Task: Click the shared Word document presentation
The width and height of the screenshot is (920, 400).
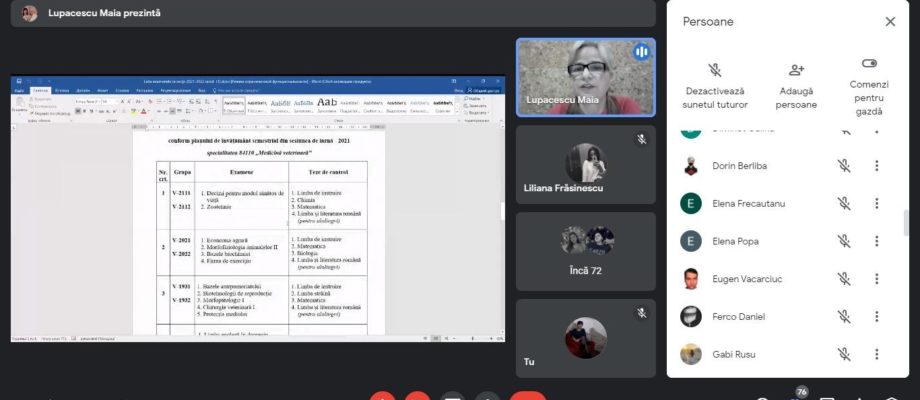Action: pos(258,209)
